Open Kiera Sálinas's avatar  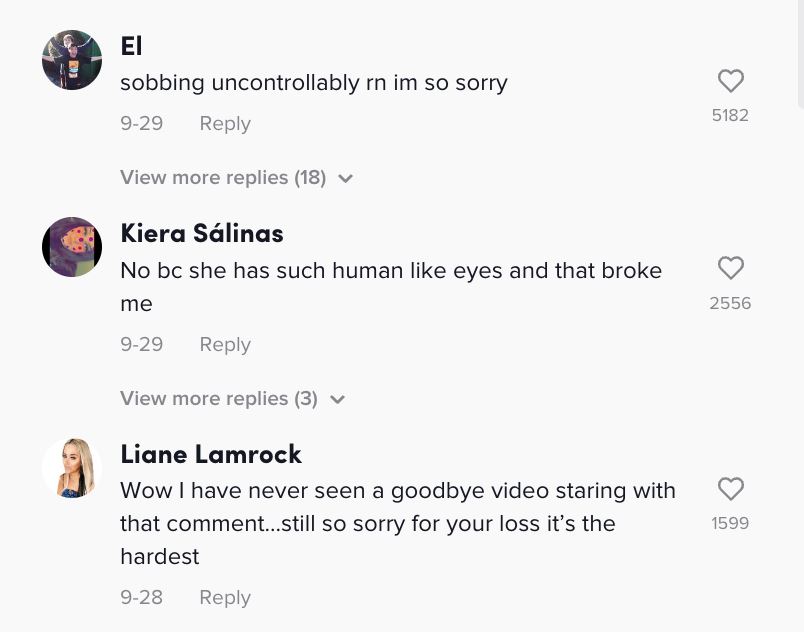pyautogui.click(x=72, y=247)
